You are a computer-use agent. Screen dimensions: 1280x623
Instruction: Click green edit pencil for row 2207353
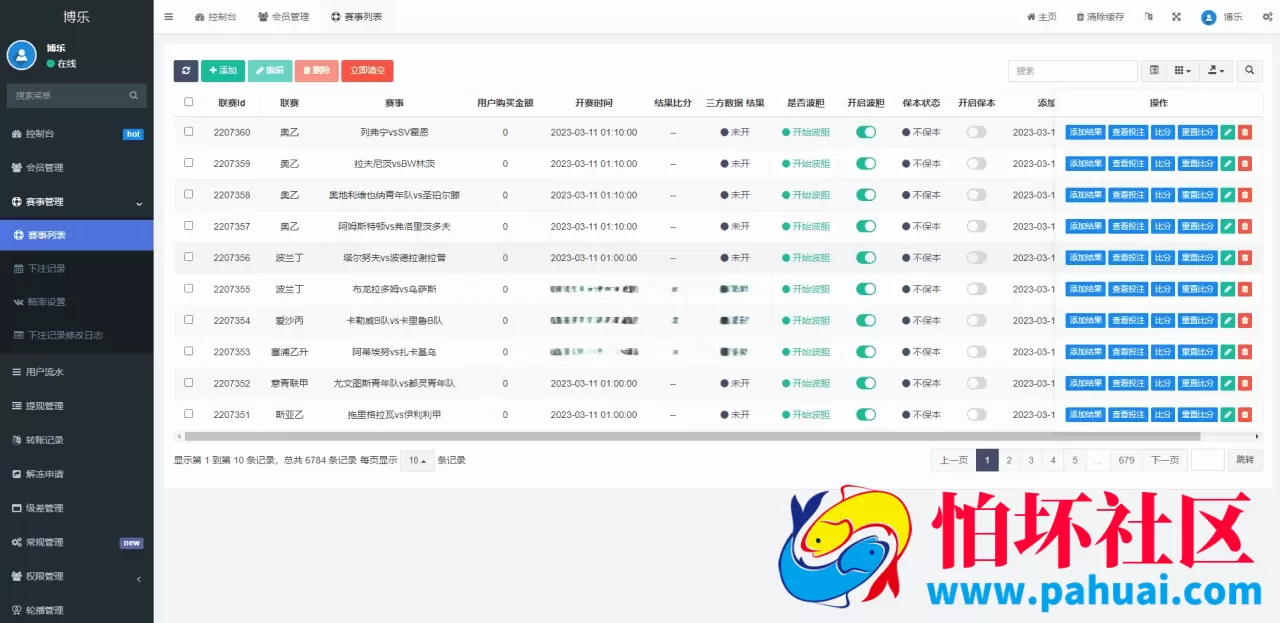tap(1228, 352)
